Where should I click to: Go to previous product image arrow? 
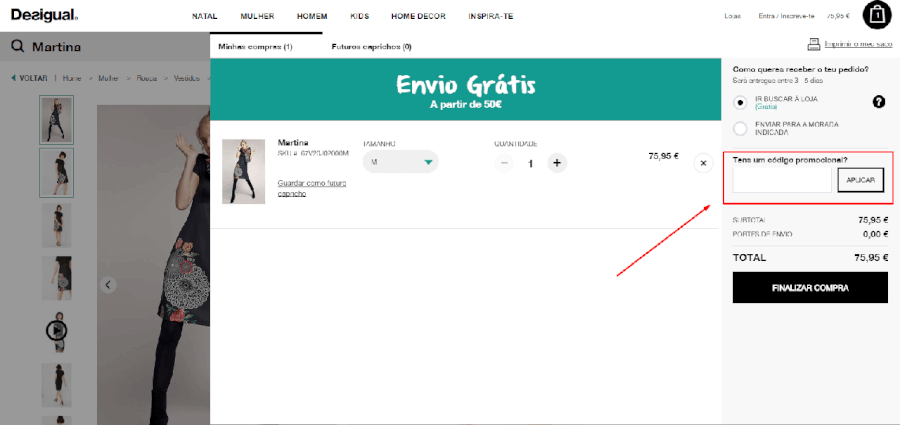[x=108, y=284]
